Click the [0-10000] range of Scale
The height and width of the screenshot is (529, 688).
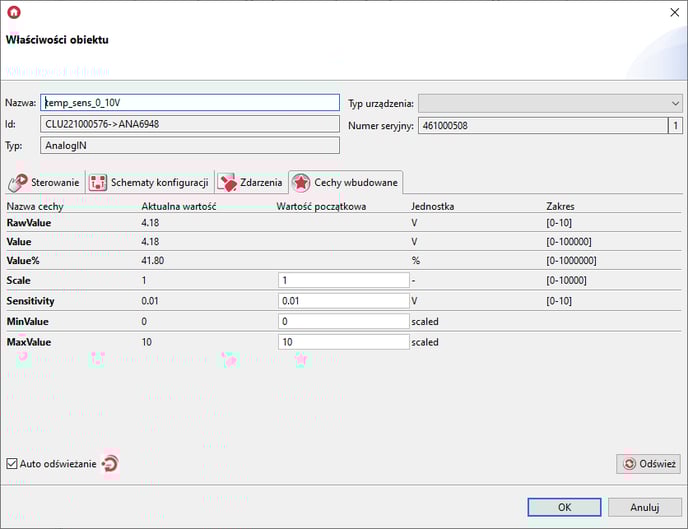[x=566, y=280]
